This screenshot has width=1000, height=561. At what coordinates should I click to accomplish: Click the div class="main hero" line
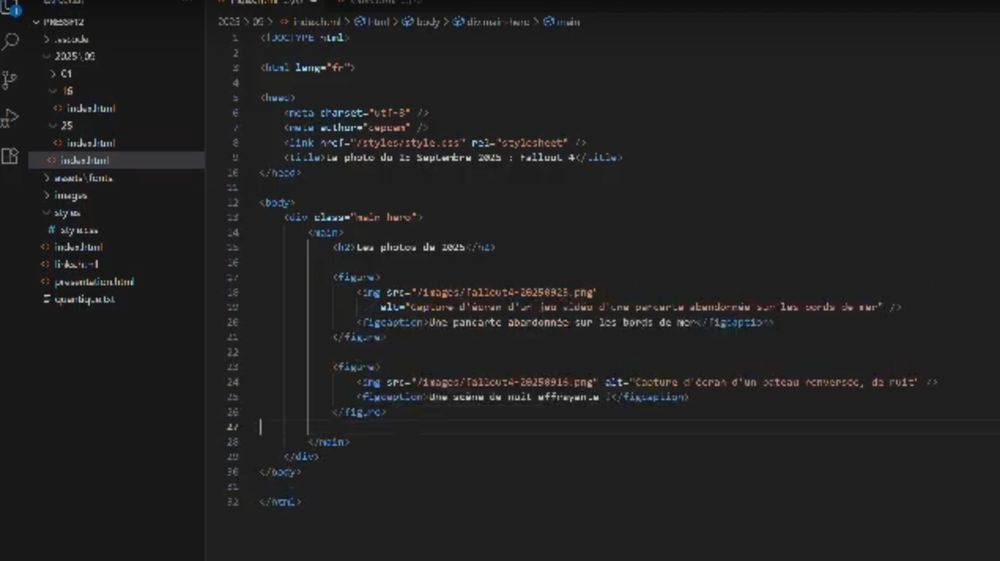pyautogui.click(x=353, y=217)
